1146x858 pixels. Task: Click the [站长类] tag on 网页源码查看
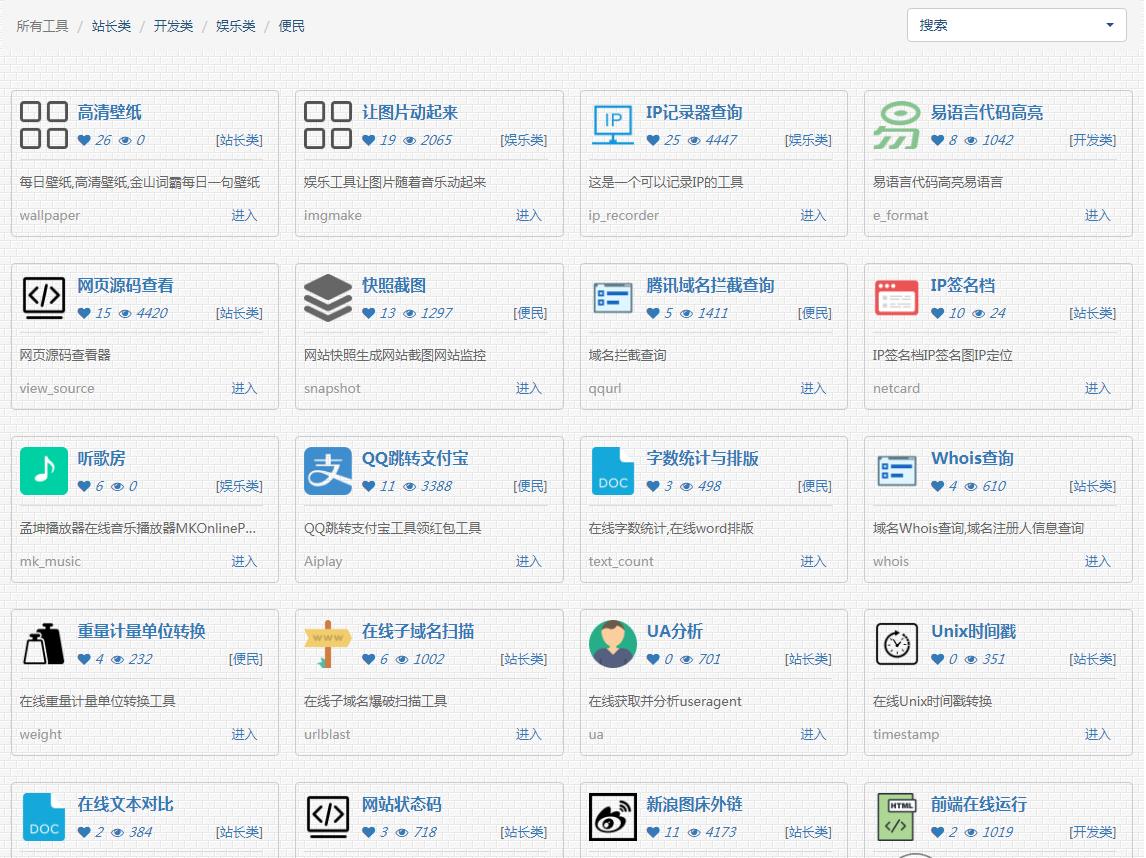pos(239,314)
